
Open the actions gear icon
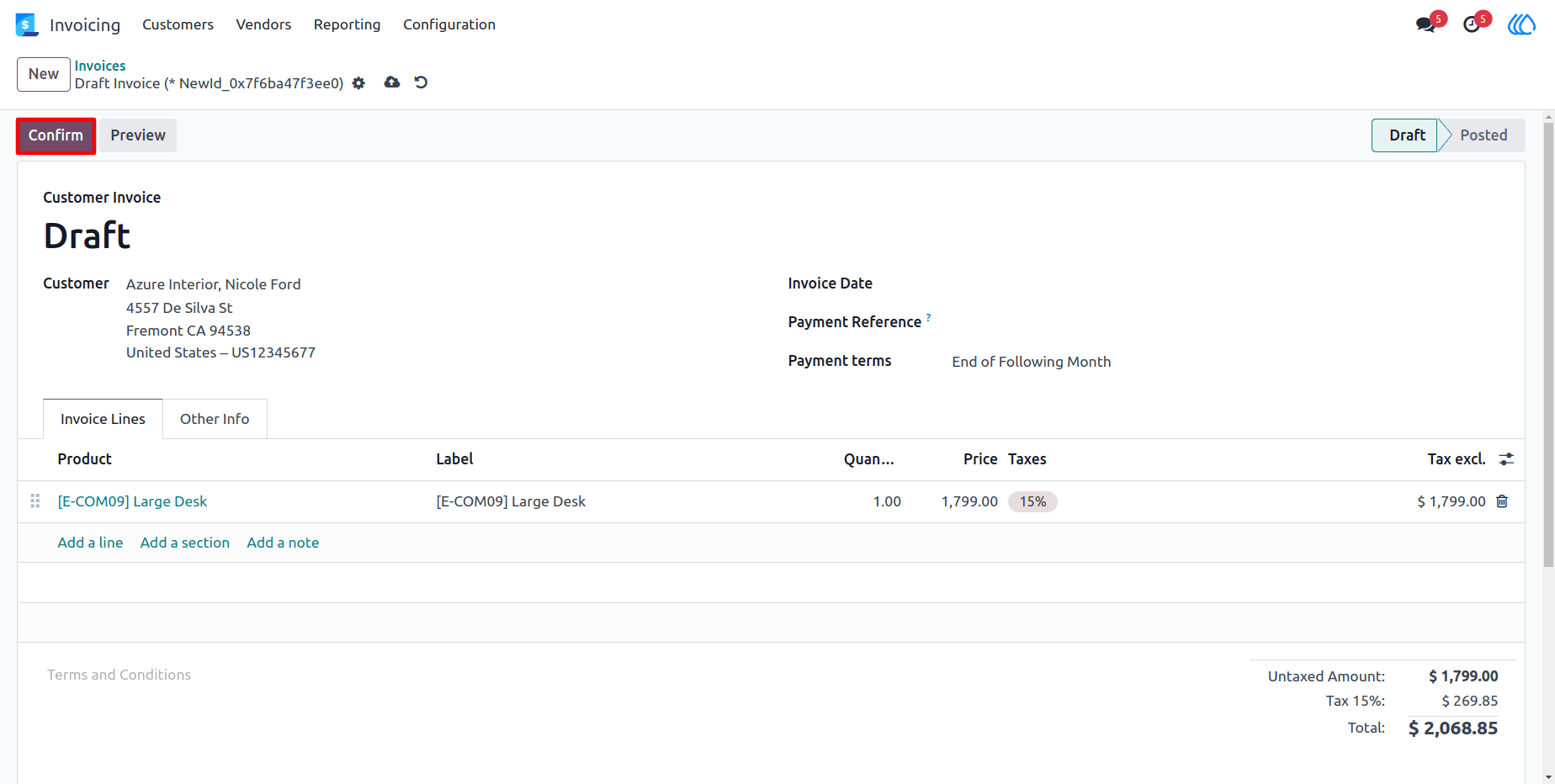[358, 83]
